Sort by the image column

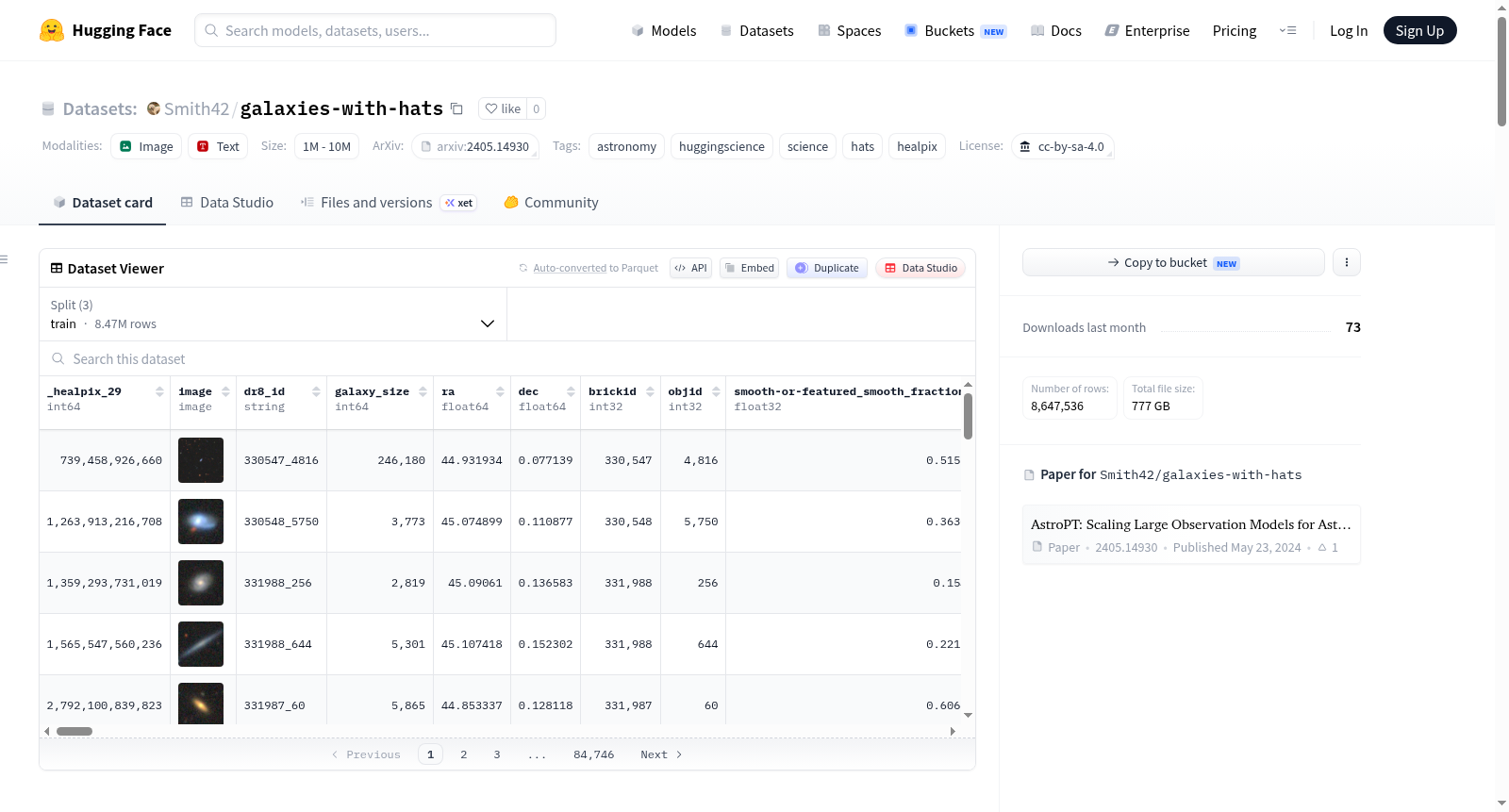(x=225, y=391)
